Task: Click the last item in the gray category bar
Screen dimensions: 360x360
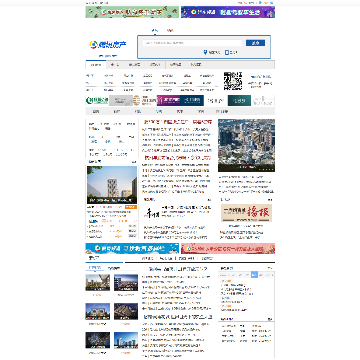Action: [x=222, y=112]
